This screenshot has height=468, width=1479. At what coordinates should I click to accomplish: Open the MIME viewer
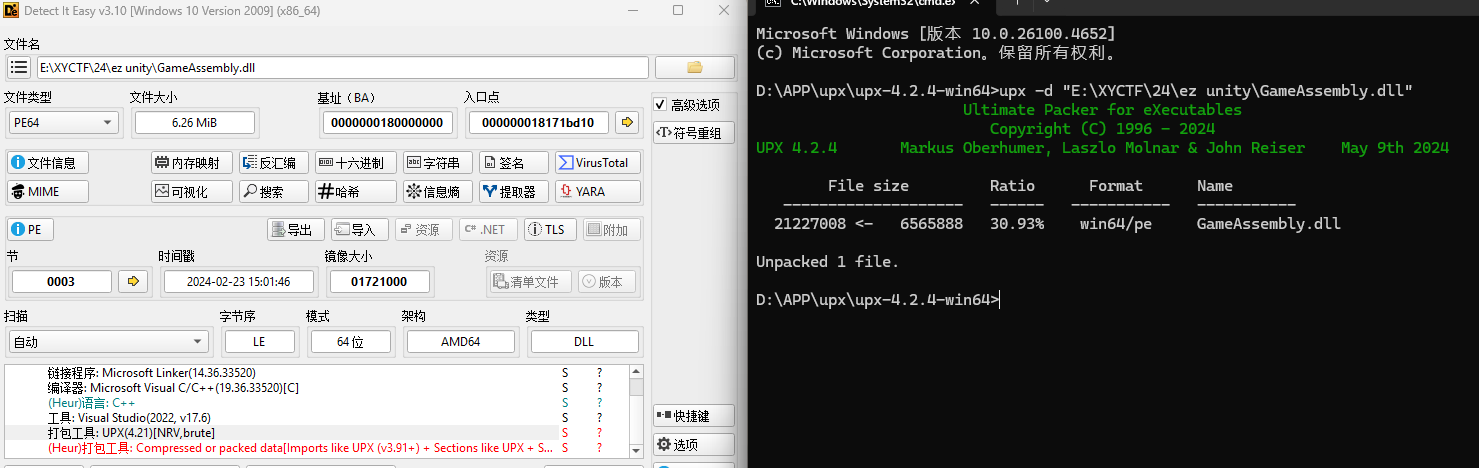click(x=47, y=191)
